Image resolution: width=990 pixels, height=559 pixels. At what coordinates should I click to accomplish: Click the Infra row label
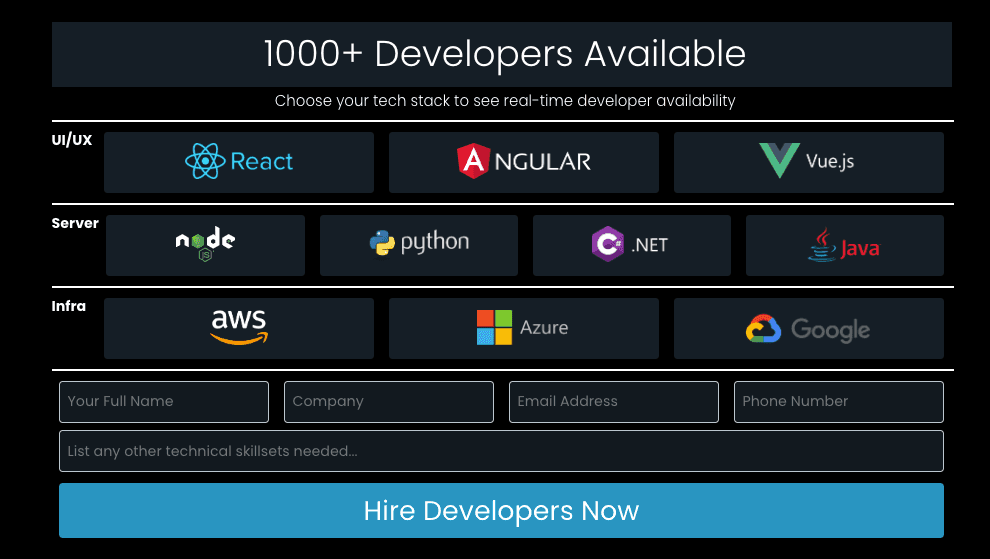69,306
